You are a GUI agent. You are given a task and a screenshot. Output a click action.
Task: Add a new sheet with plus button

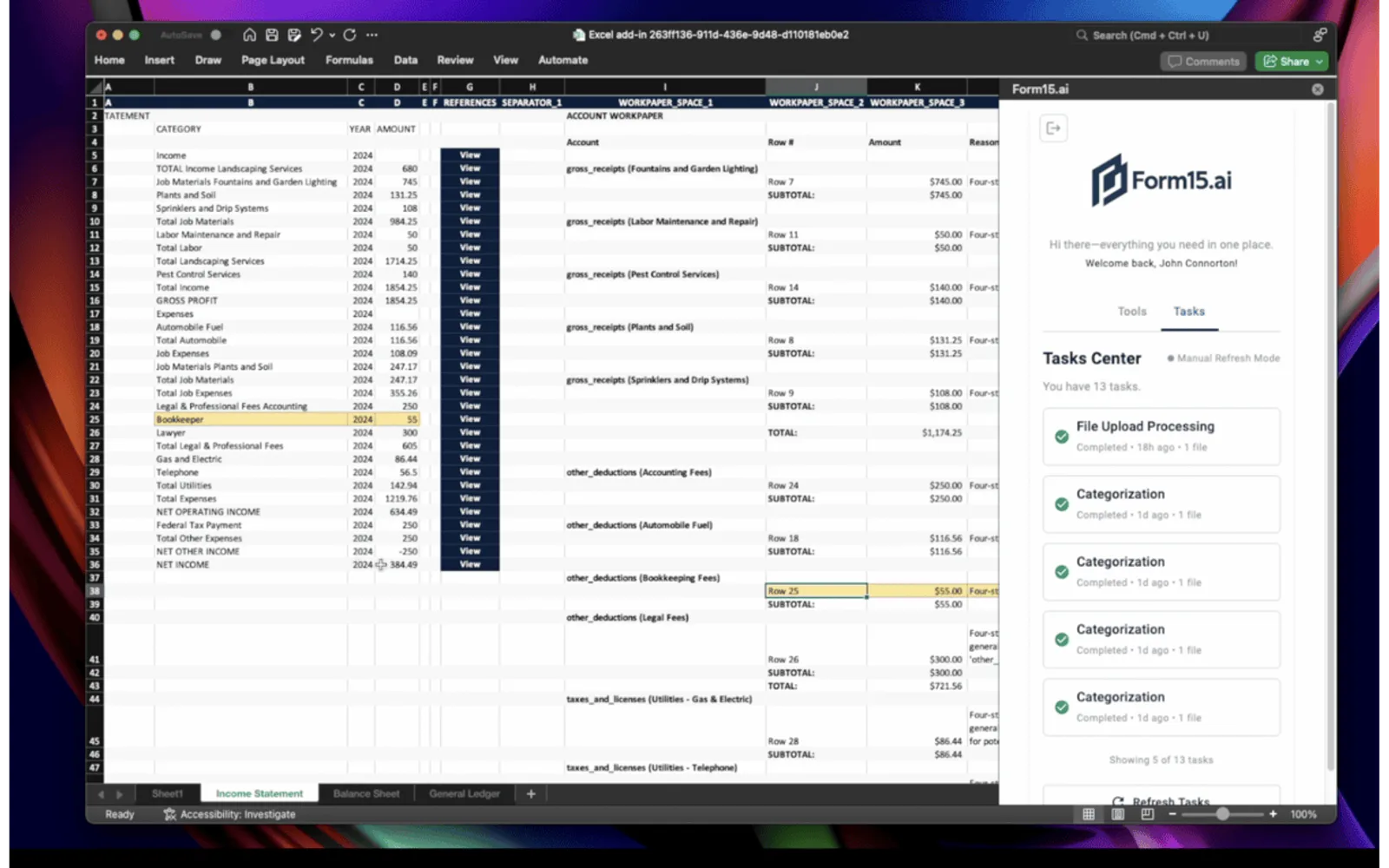530,793
